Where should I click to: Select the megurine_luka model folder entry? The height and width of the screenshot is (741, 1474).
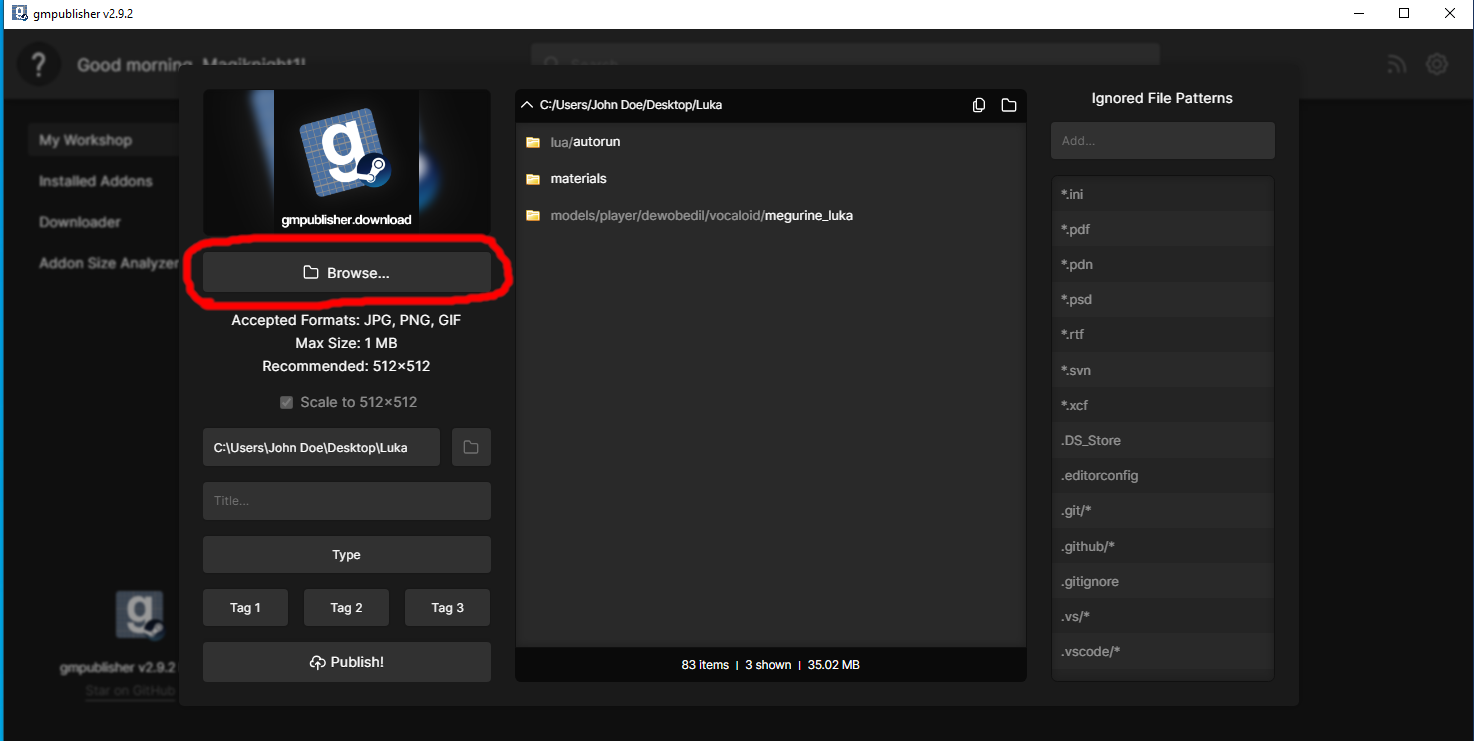coord(771,215)
